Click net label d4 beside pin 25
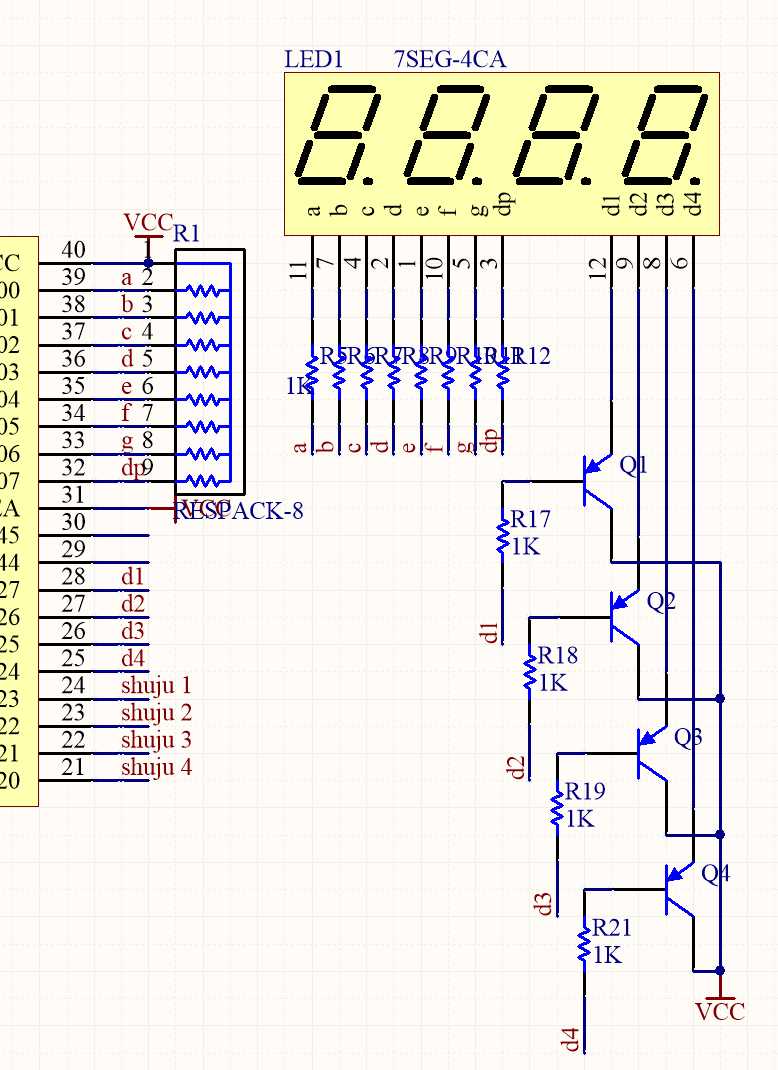 (x=132, y=659)
